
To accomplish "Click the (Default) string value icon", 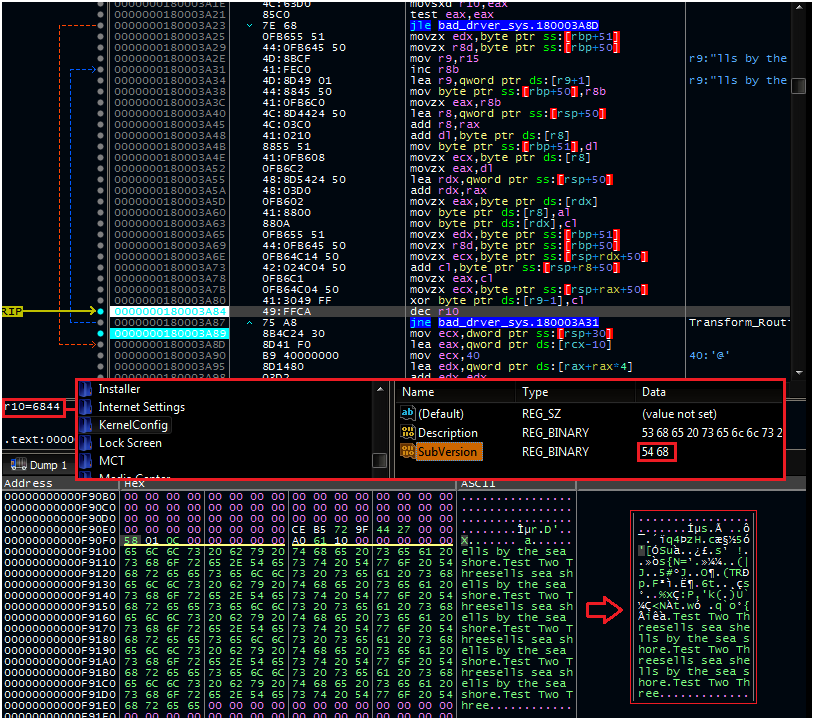I will tap(408, 413).
